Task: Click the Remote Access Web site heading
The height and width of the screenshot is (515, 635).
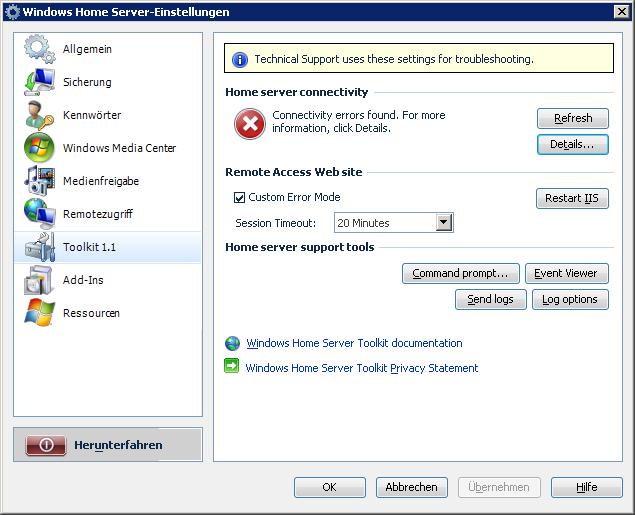Action: 294,172
